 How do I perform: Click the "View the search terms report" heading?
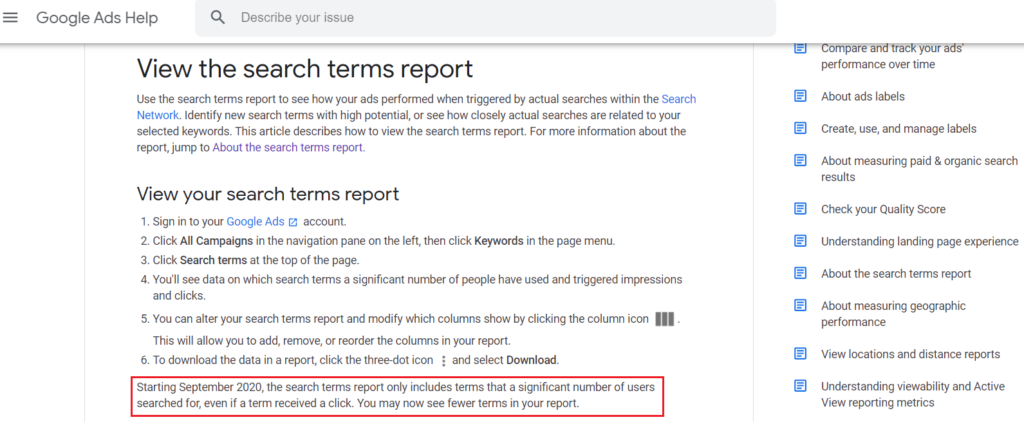(x=304, y=69)
